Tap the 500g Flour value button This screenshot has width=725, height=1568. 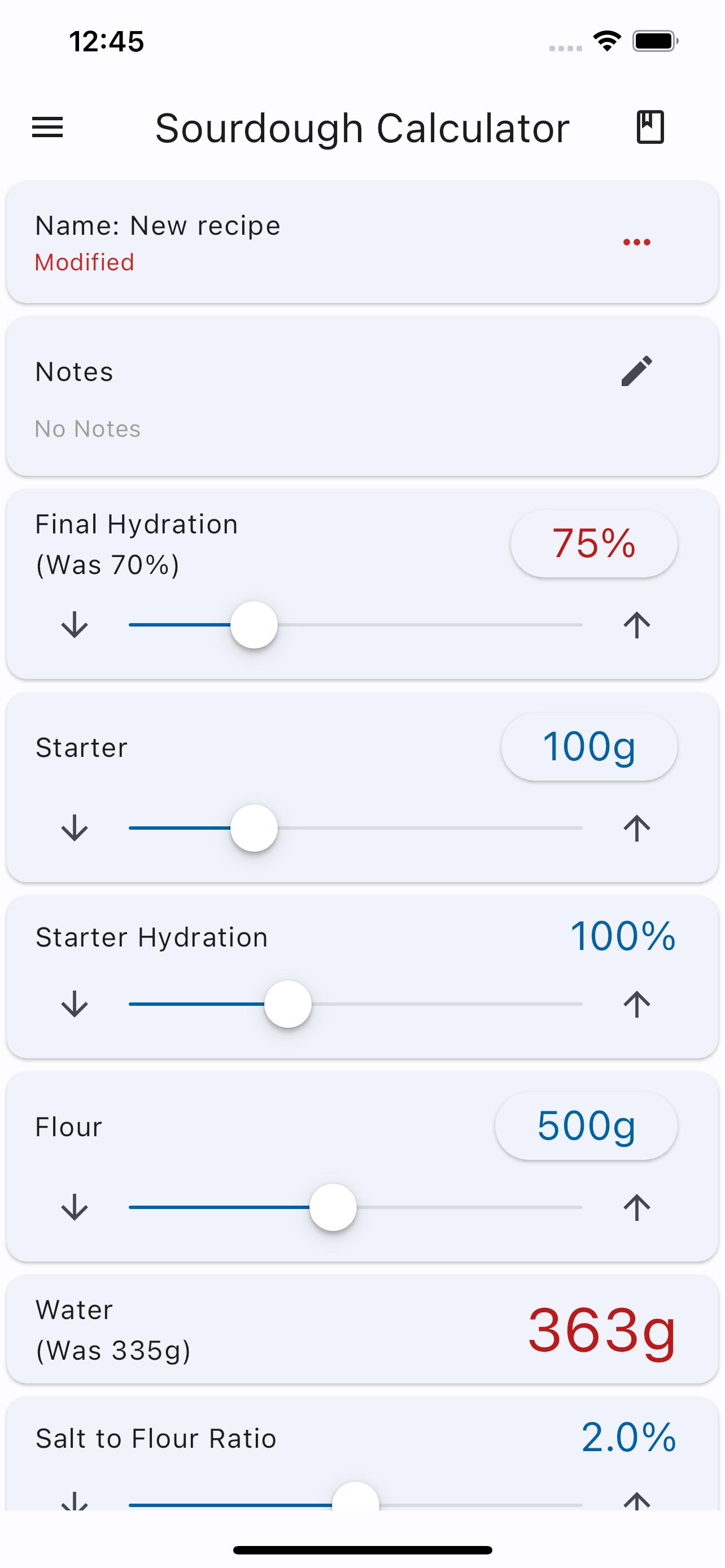pyautogui.click(x=586, y=1126)
